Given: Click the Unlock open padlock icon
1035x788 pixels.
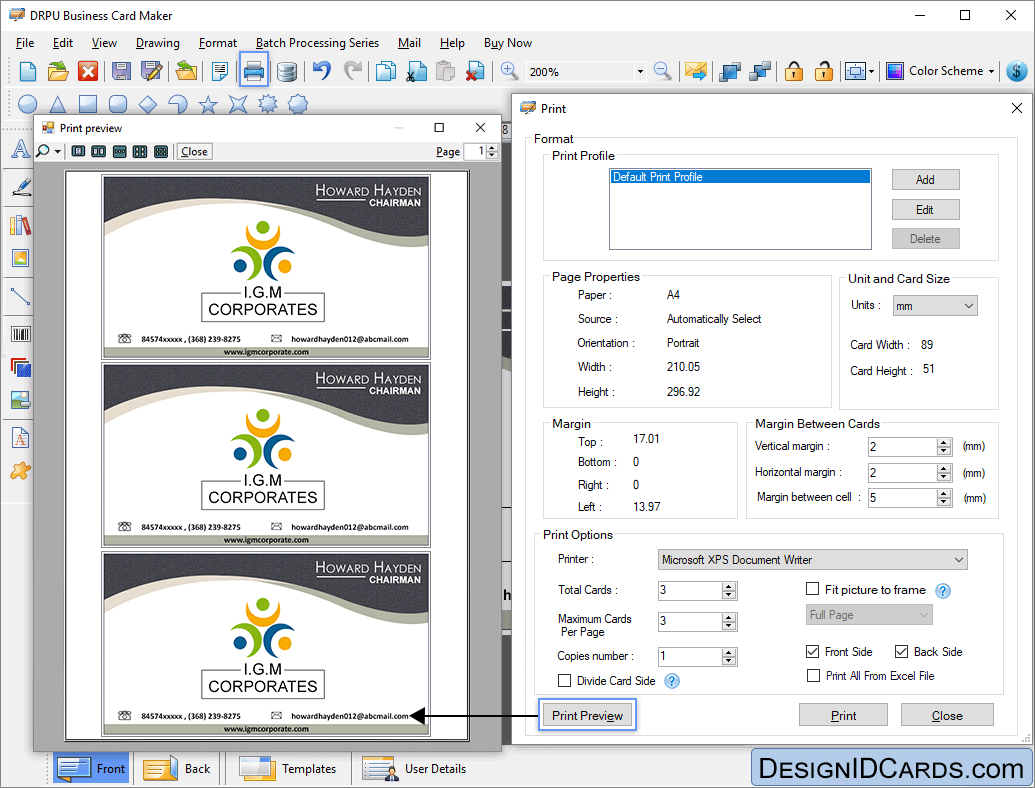Looking at the screenshot, I should [x=823, y=71].
